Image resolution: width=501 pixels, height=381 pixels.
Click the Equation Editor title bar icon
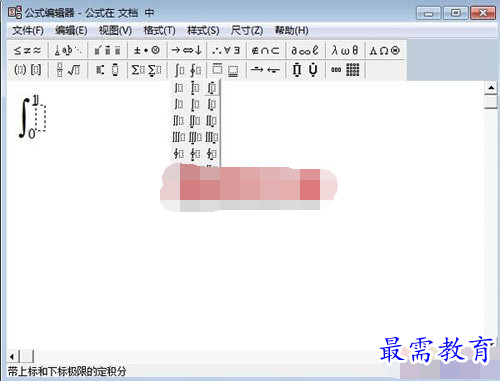pyautogui.click(x=15, y=13)
